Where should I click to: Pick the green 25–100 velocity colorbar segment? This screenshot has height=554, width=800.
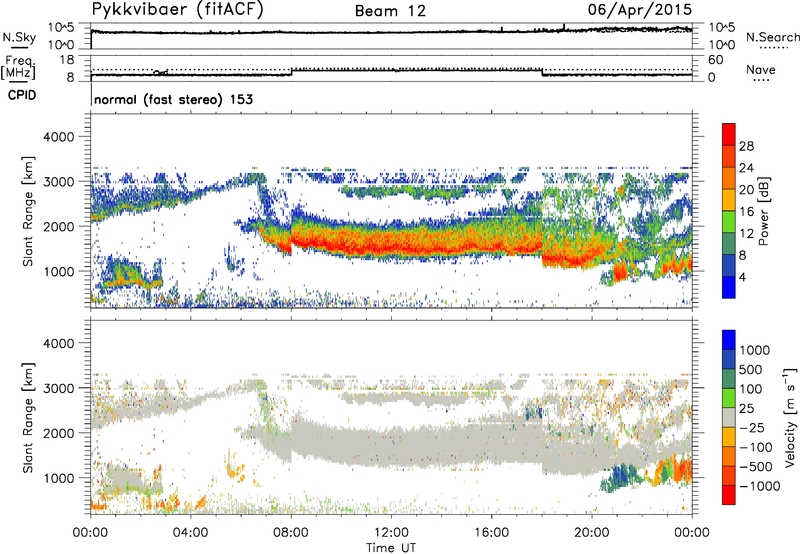(x=729, y=398)
